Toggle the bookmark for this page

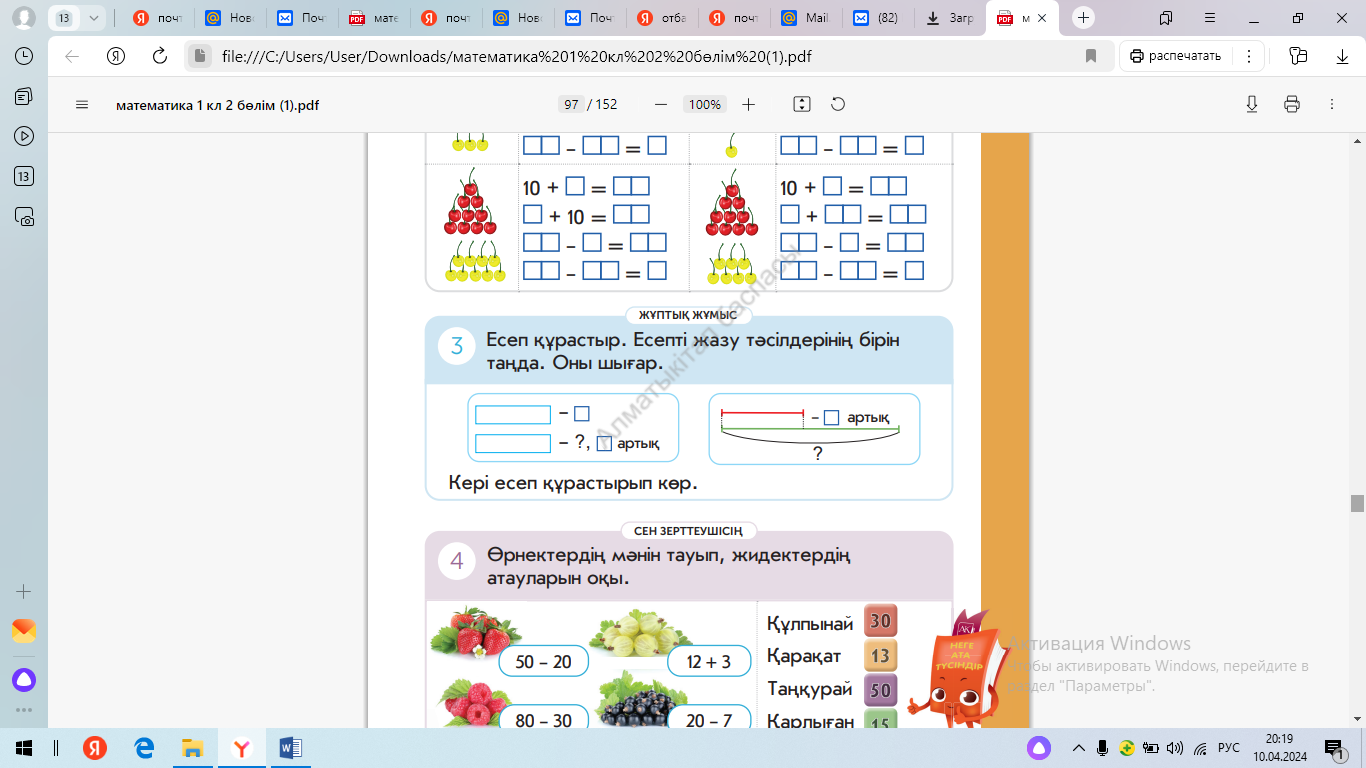point(1091,56)
